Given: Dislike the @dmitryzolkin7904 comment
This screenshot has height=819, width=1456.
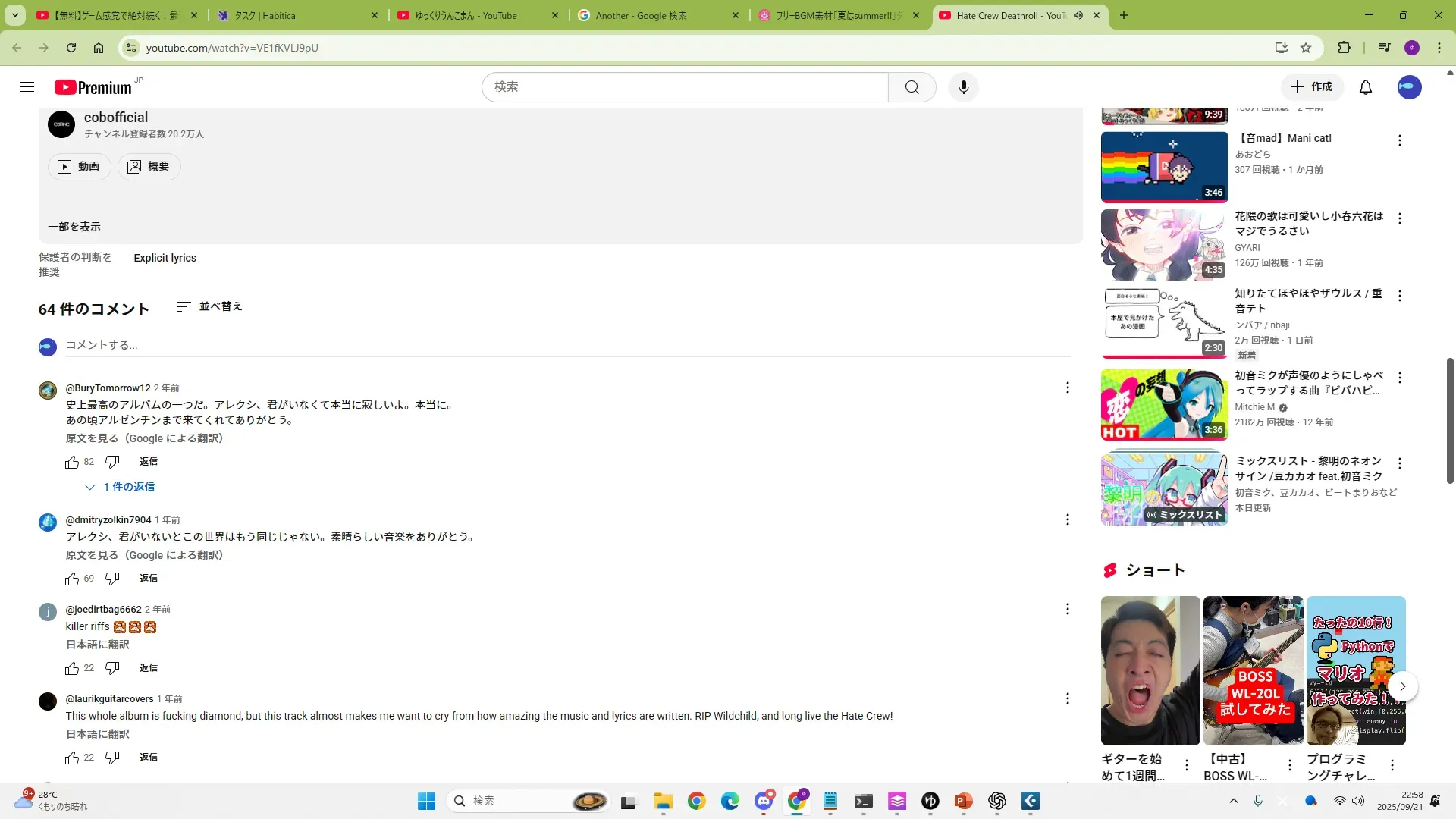Looking at the screenshot, I should click(x=112, y=579).
